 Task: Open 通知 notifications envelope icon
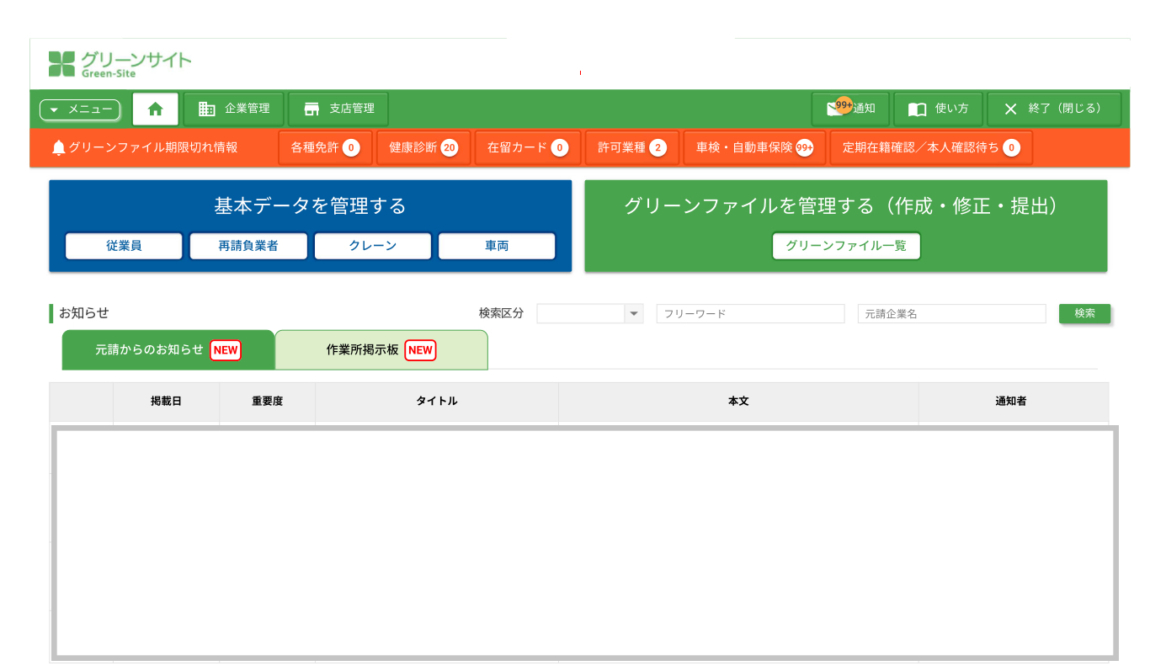click(x=833, y=109)
